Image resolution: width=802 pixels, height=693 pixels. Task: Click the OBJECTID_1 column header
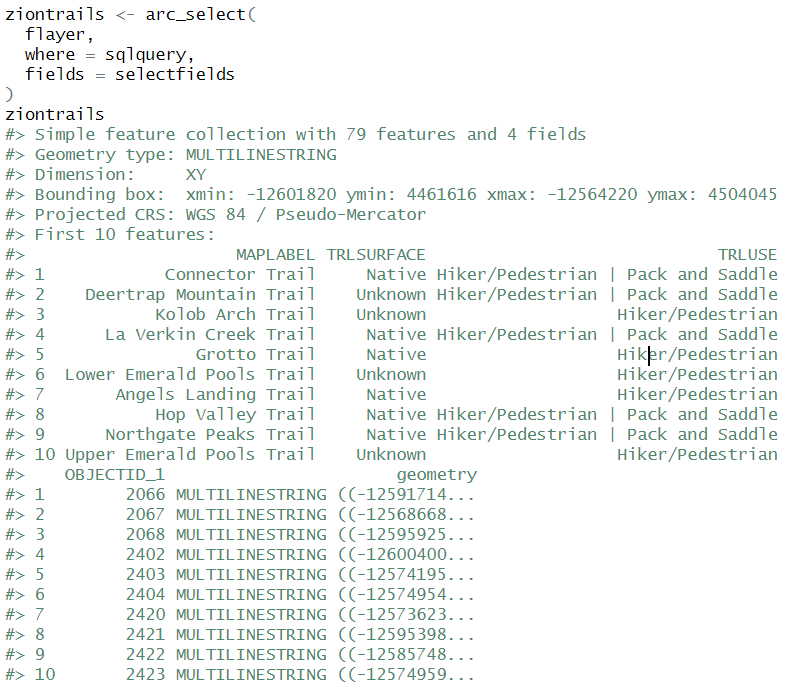[x=114, y=475]
